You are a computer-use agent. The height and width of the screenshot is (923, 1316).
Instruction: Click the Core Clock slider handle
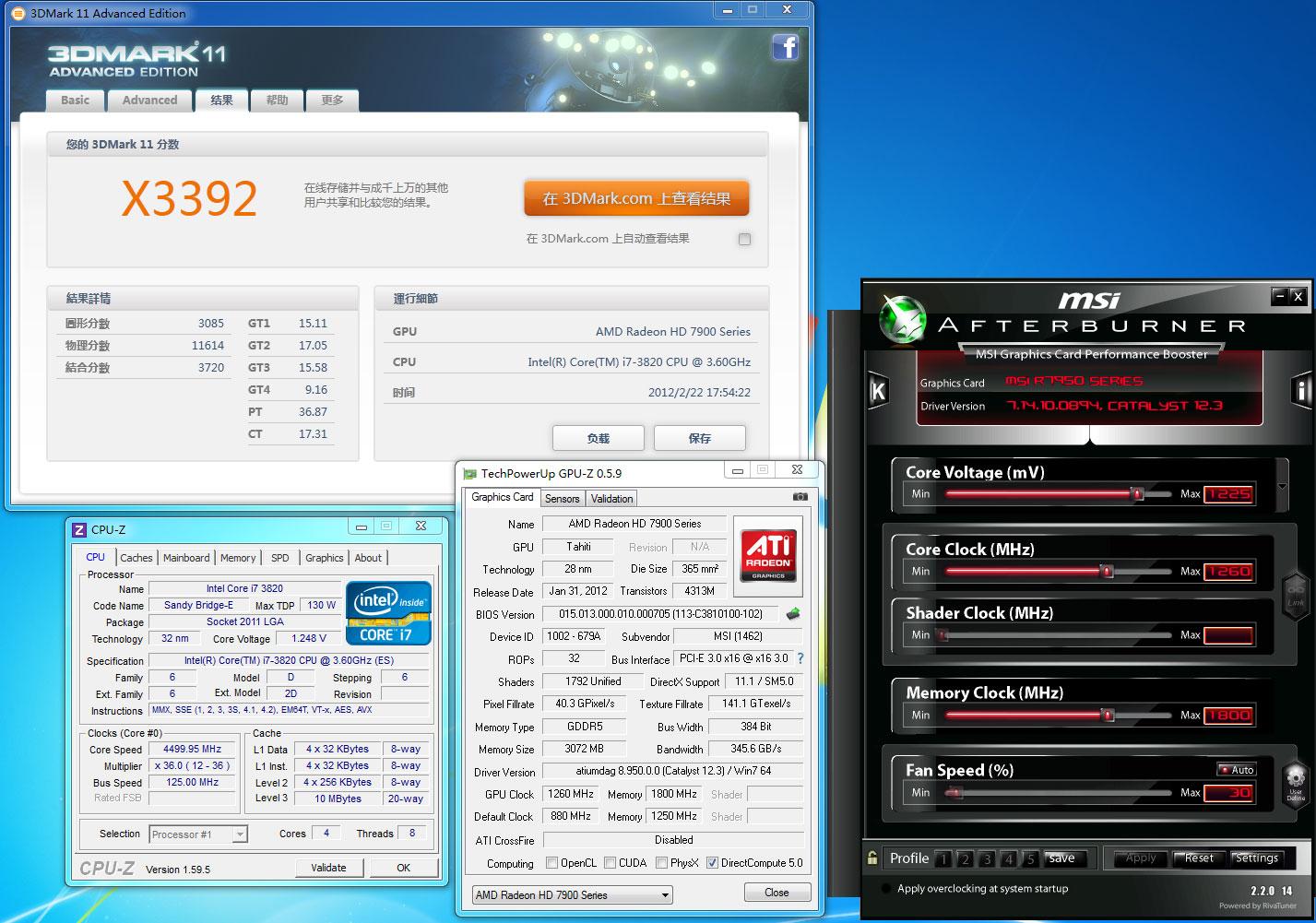click(x=1107, y=572)
